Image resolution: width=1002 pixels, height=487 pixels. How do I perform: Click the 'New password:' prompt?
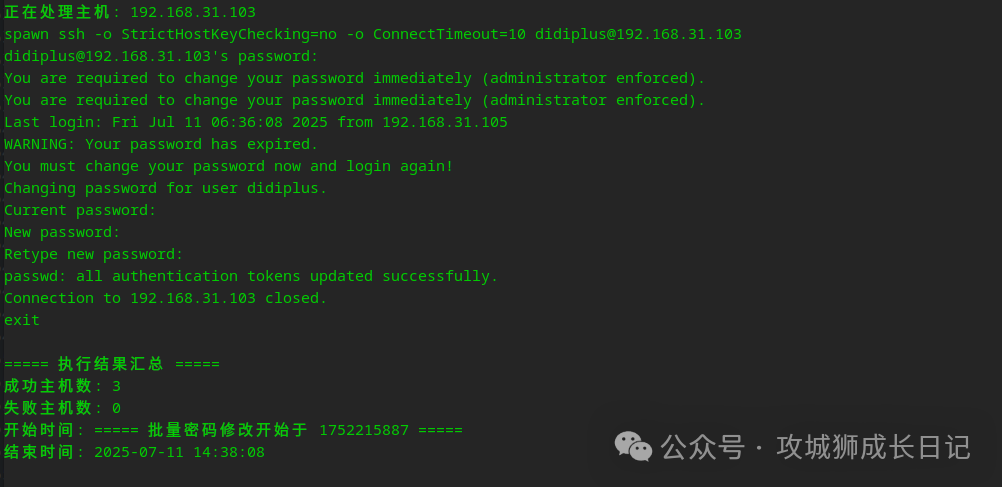tap(62, 232)
